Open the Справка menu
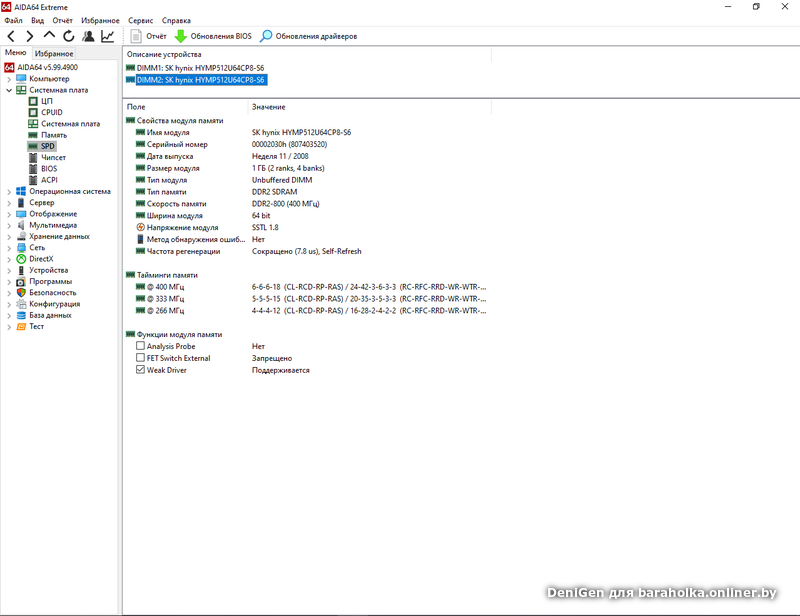800x616 pixels. click(176, 20)
